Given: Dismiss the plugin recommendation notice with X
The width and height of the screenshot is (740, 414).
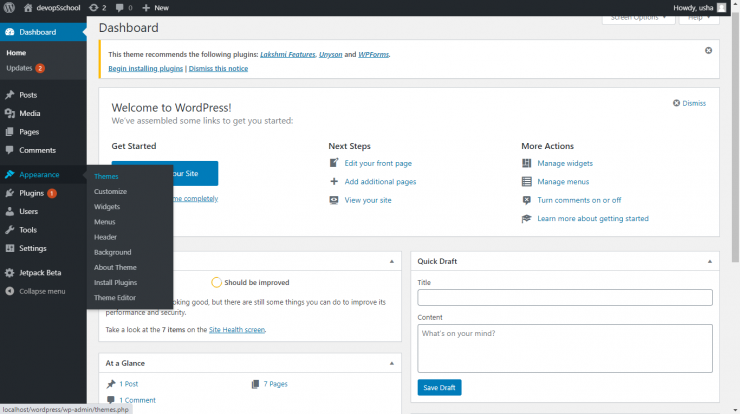Looking at the screenshot, I should click(x=708, y=51).
